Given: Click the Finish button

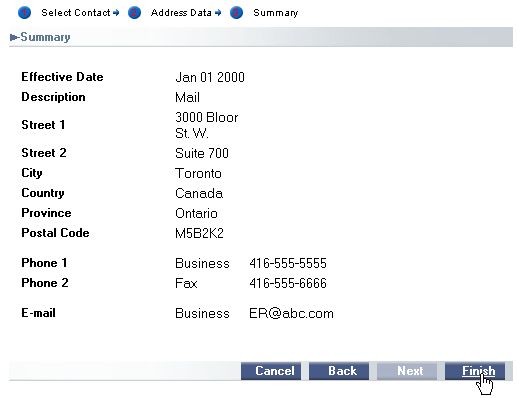Looking at the screenshot, I should point(475,371).
